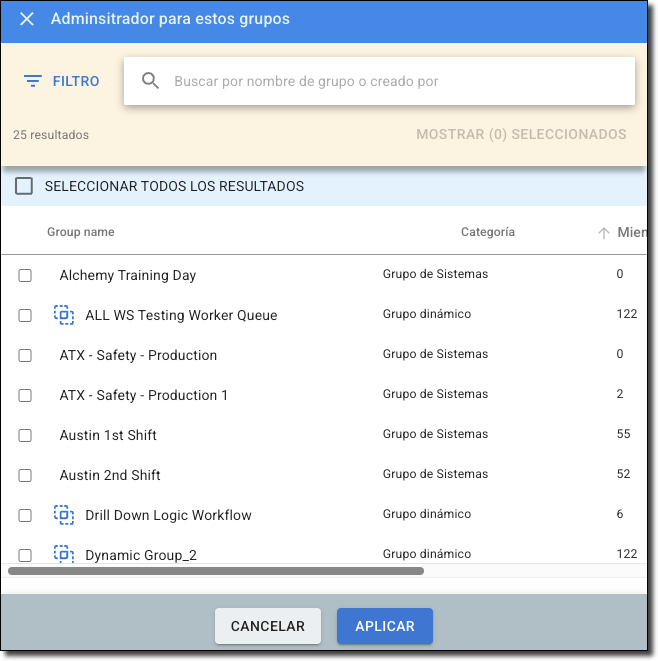658x661 pixels.
Task: Enable the ATX - Safety - Production 1 checkbox
Action: [x=25, y=395]
